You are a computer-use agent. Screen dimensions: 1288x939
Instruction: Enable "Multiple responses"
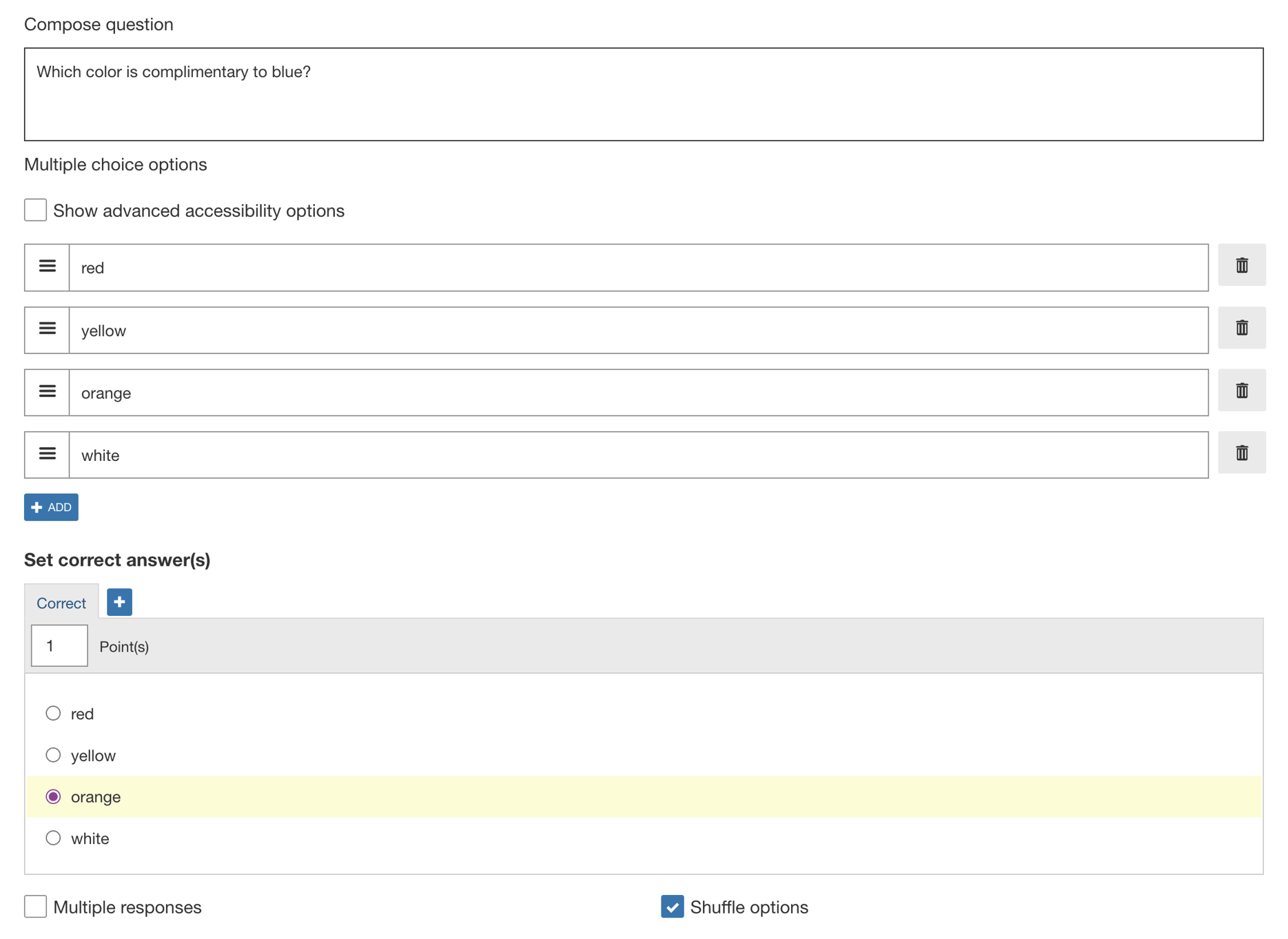coord(34,907)
